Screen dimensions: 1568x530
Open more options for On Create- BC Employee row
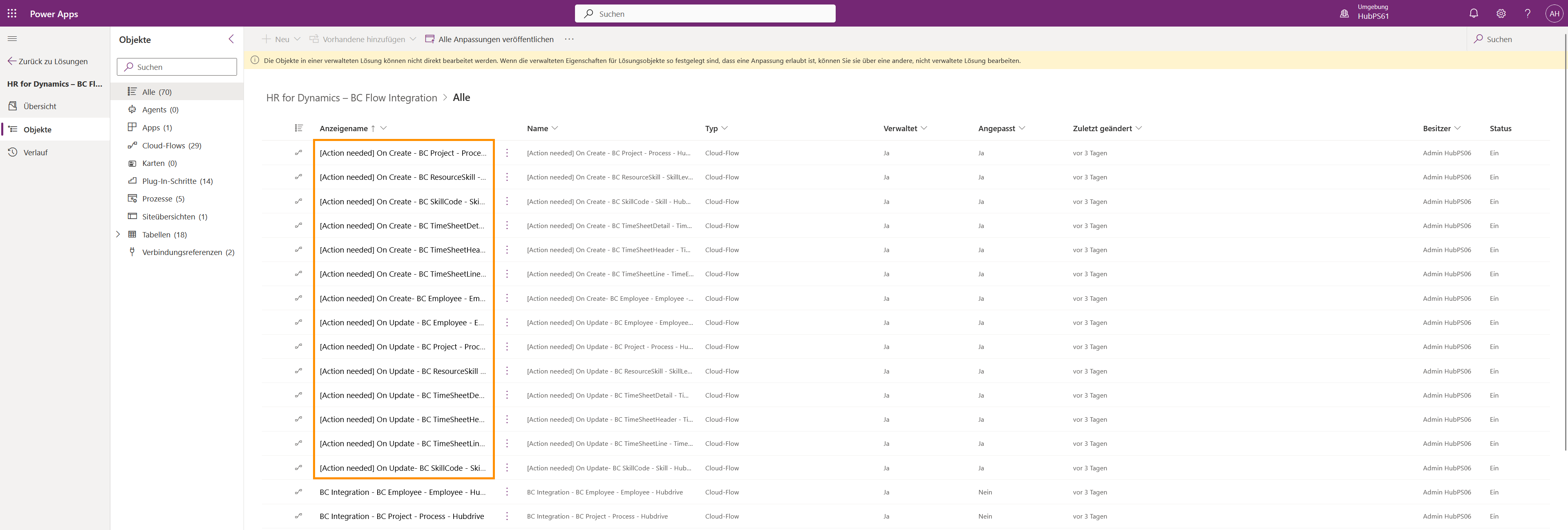coord(507,298)
